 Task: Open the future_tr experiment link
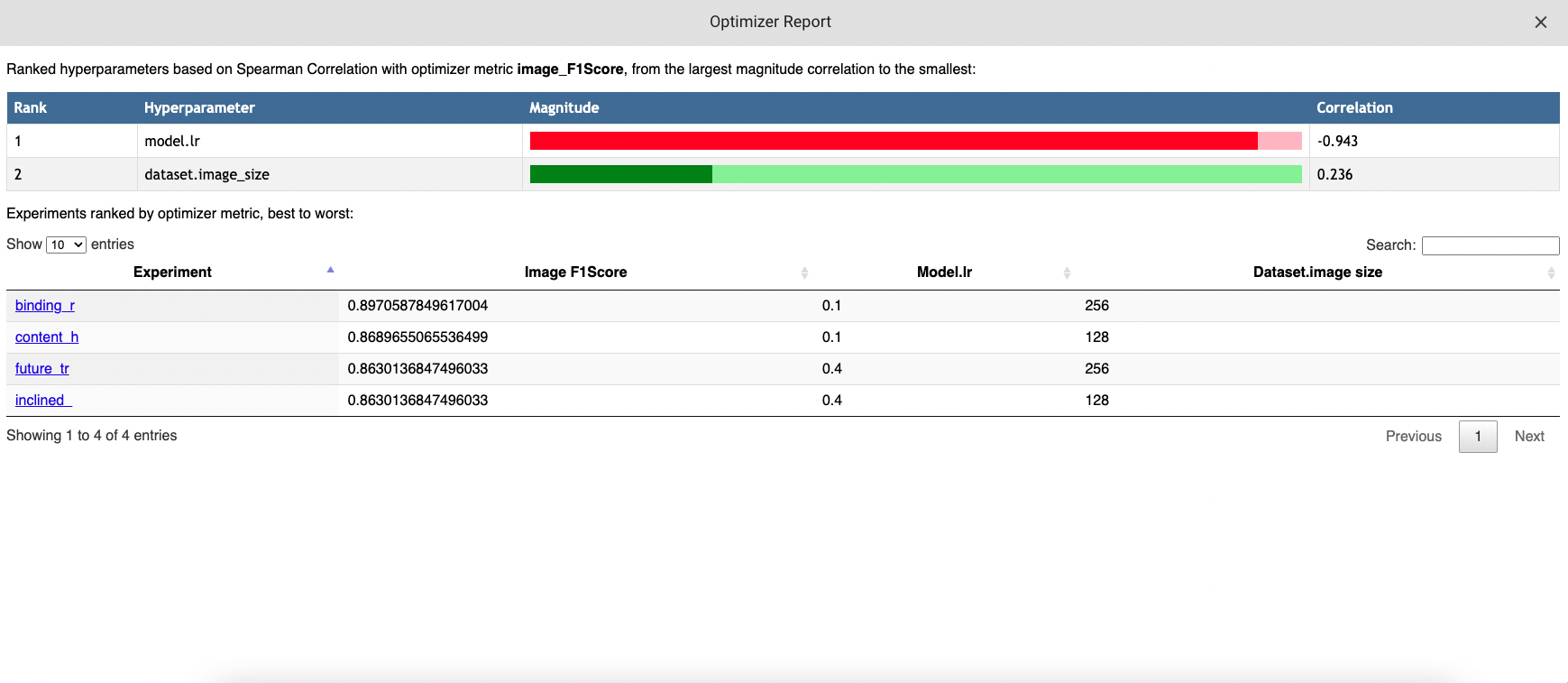pyautogui.click(x=42, y=369)
